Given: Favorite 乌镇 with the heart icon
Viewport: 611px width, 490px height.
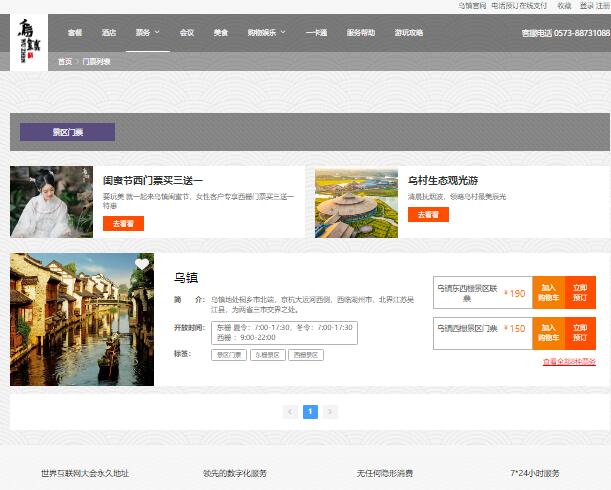Looking at the screenshot, I should [x=142, y=265].
